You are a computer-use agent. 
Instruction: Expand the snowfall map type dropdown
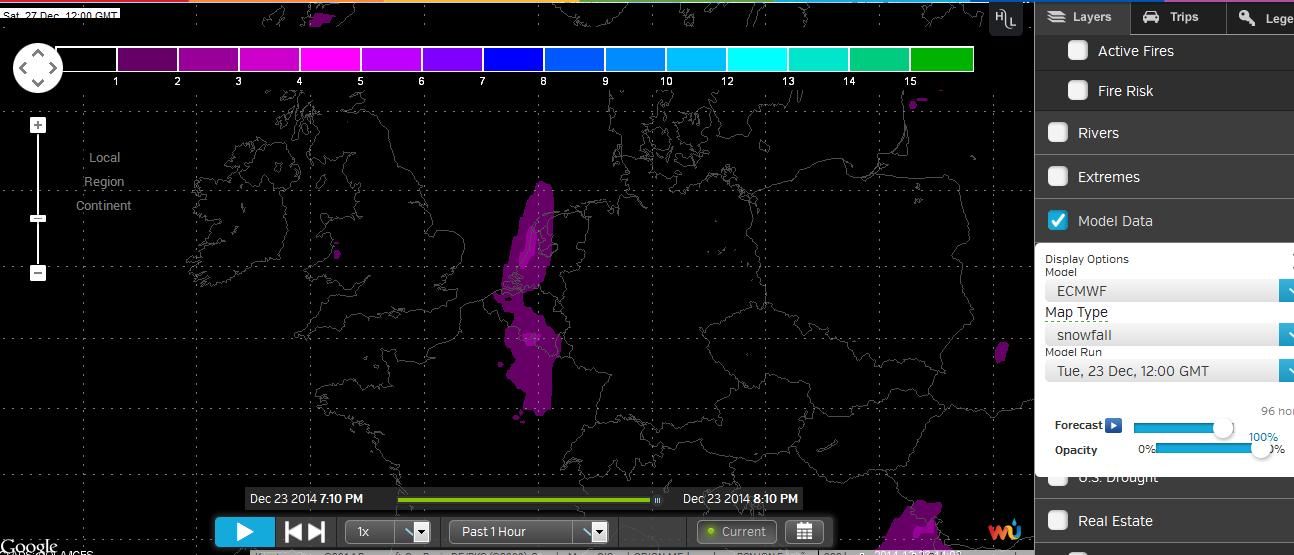[1168, 335]
